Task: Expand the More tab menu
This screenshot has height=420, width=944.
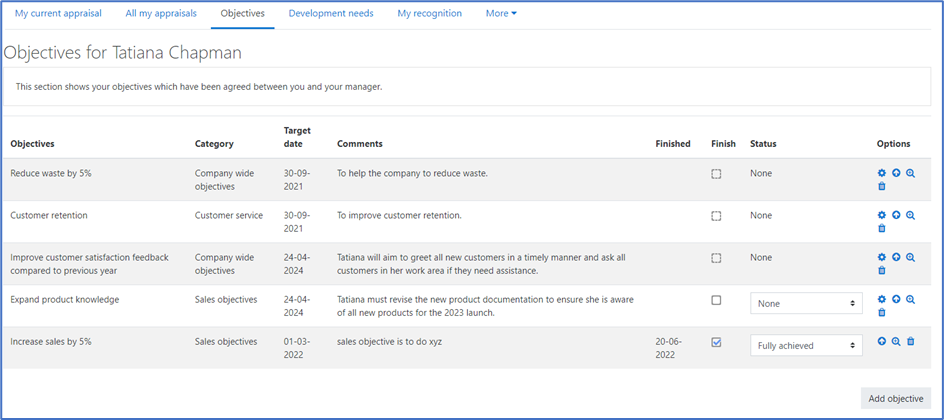Action: pos(502,13)
